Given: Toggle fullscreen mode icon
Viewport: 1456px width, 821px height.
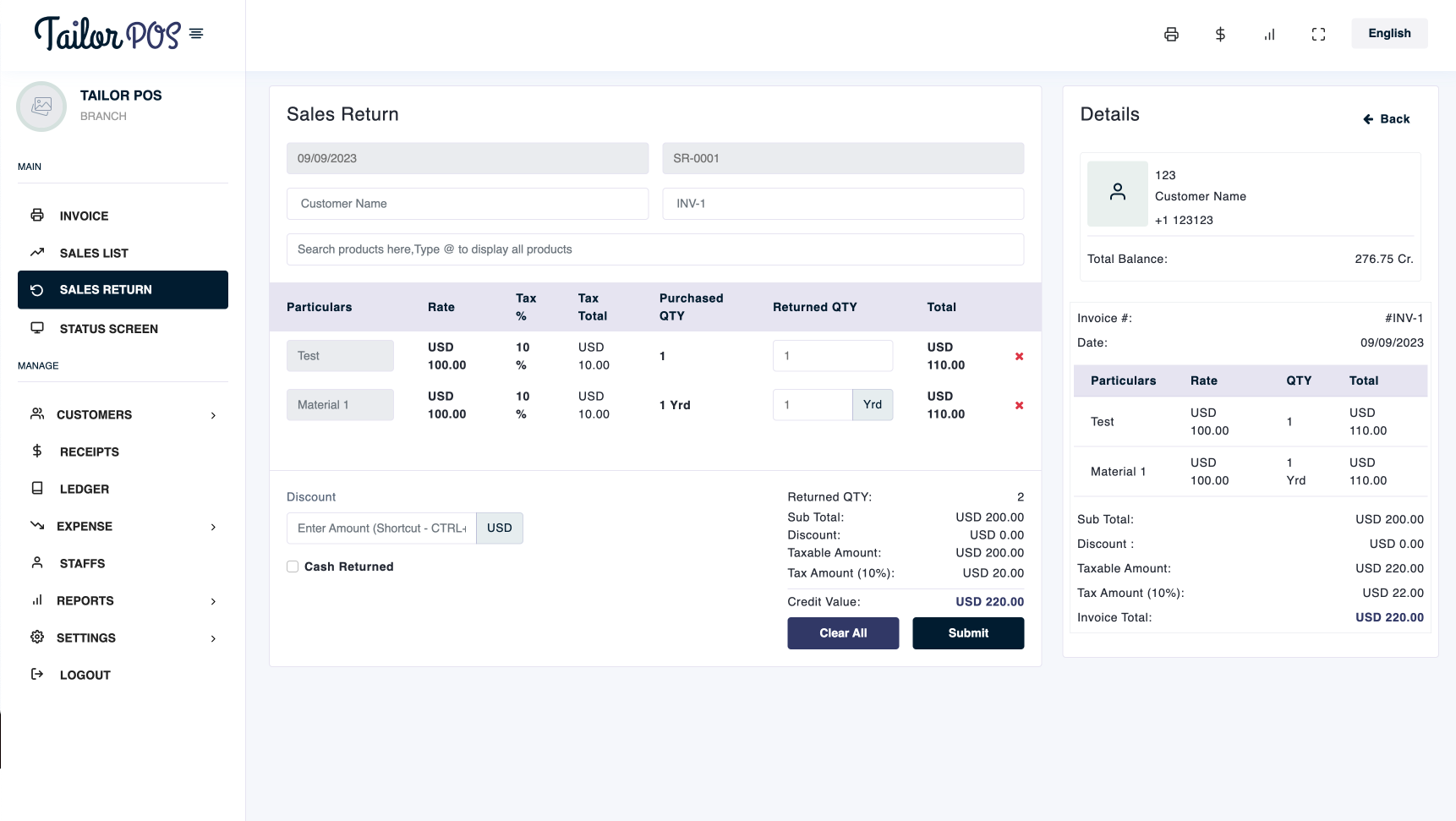Looking at the screenshot, I should point(1318,35).
